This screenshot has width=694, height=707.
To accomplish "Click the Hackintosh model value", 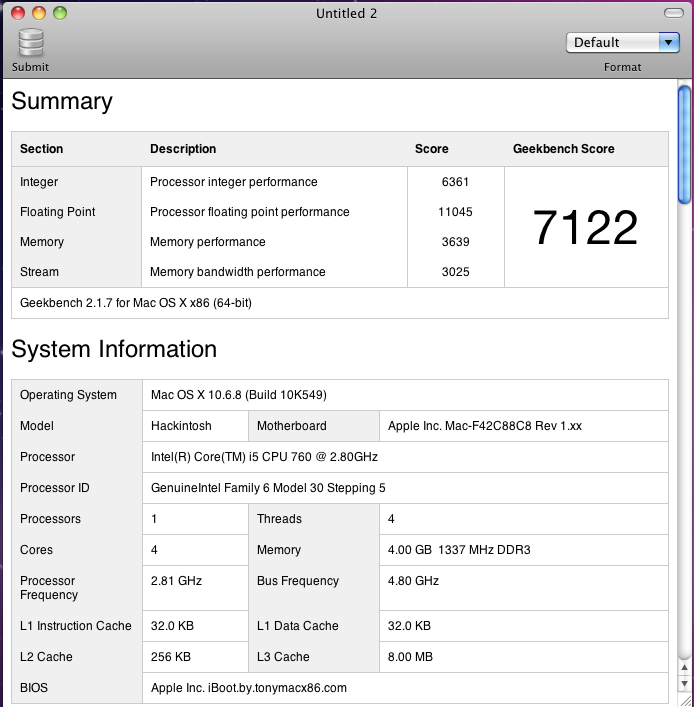I will [x=181, y=426].
